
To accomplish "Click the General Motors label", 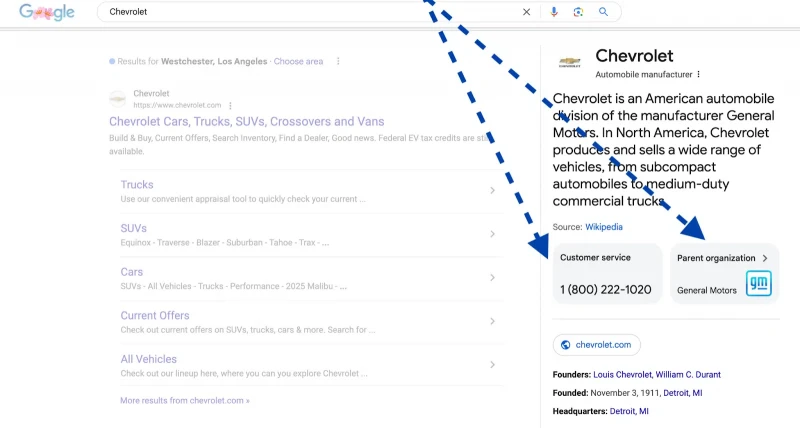I will (x=707, y=290).
